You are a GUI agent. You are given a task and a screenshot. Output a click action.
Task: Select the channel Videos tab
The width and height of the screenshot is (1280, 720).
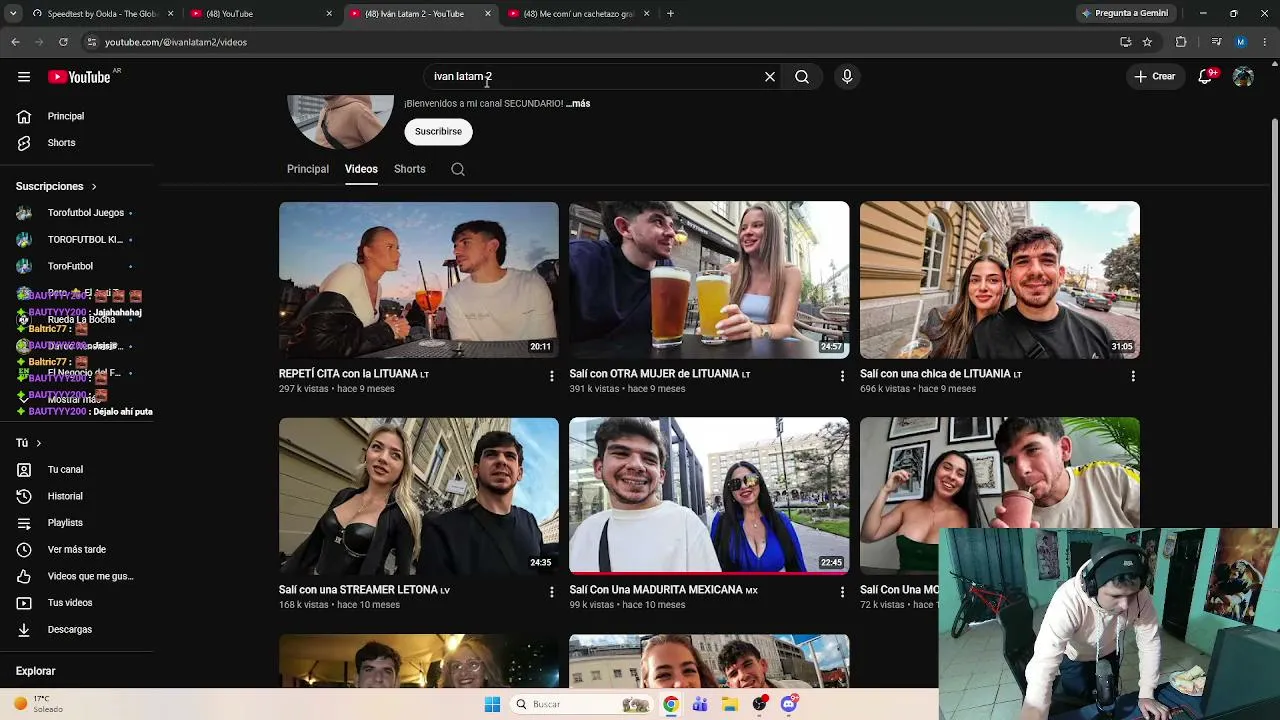[x=361, y=169]
